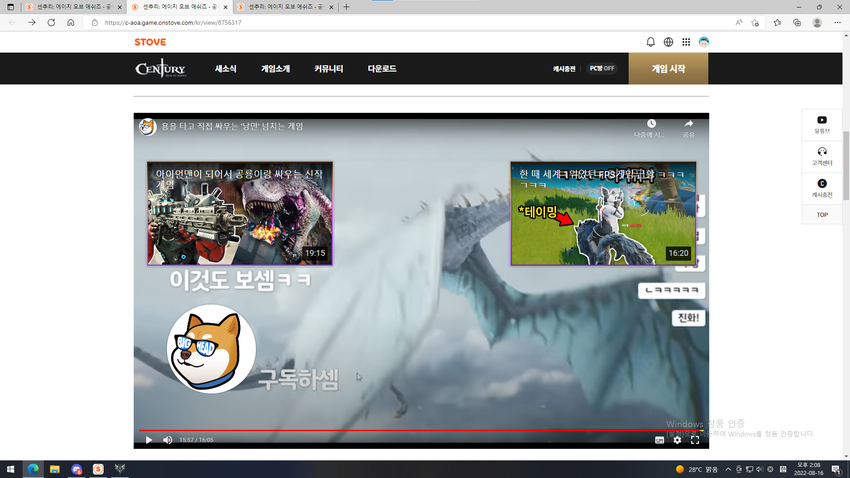Open the browser settings and more menu
This screenshot has width=850, height=478.
tap(837, 23)
